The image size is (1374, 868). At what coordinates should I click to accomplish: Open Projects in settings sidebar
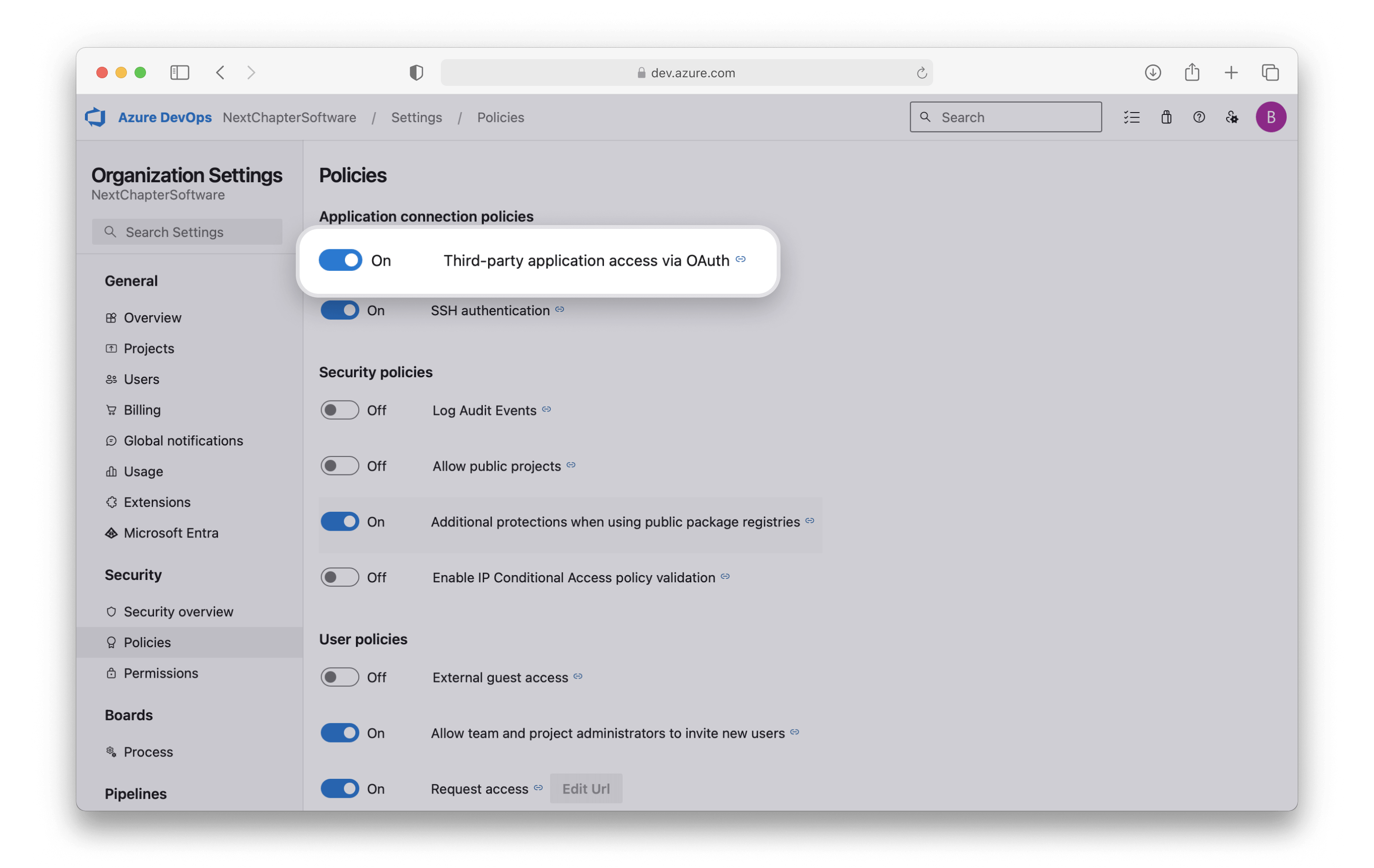click(x=189, y=349)
